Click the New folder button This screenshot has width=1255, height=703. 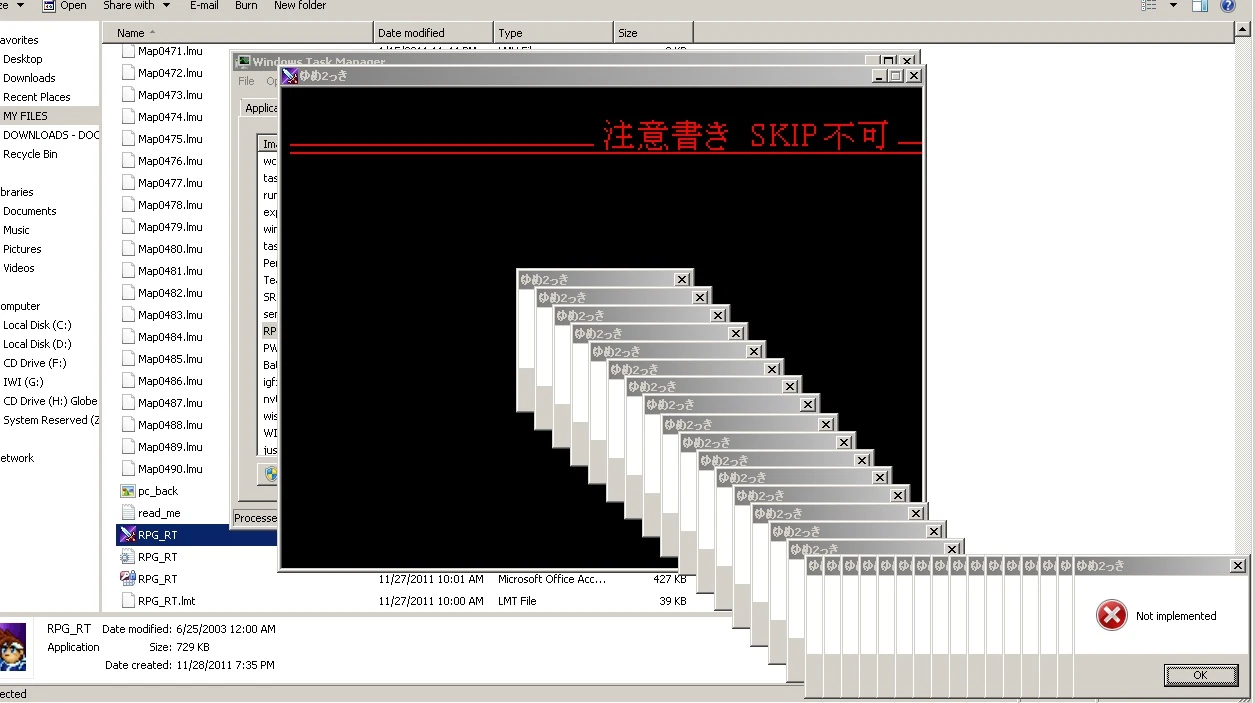(x=300, y=5)
